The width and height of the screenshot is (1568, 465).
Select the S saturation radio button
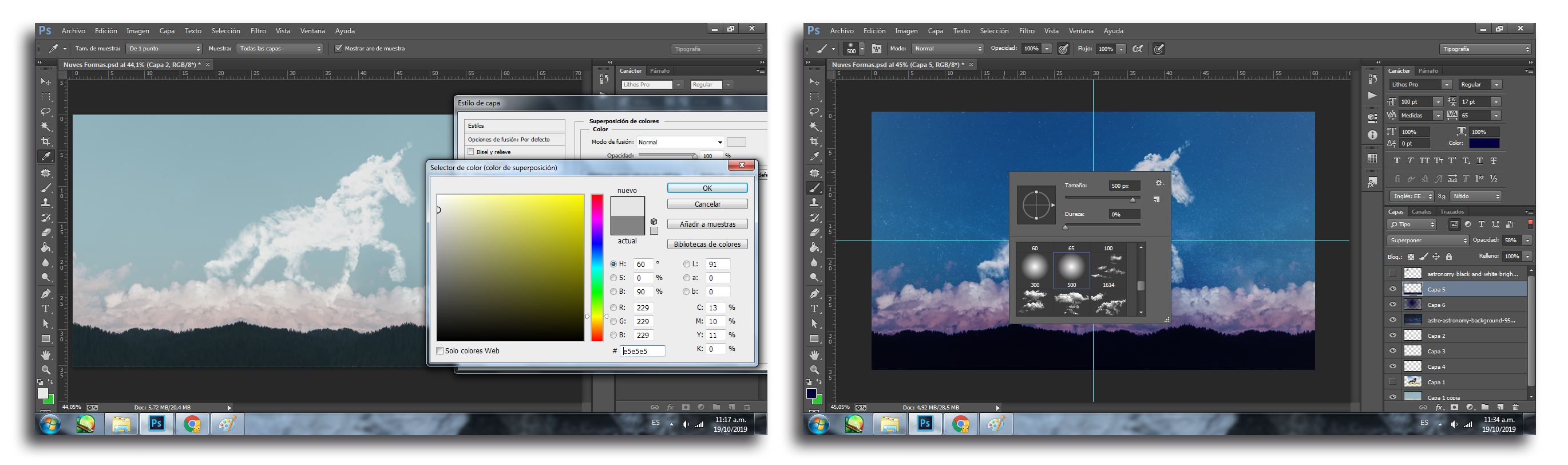(x=613, y=278)
